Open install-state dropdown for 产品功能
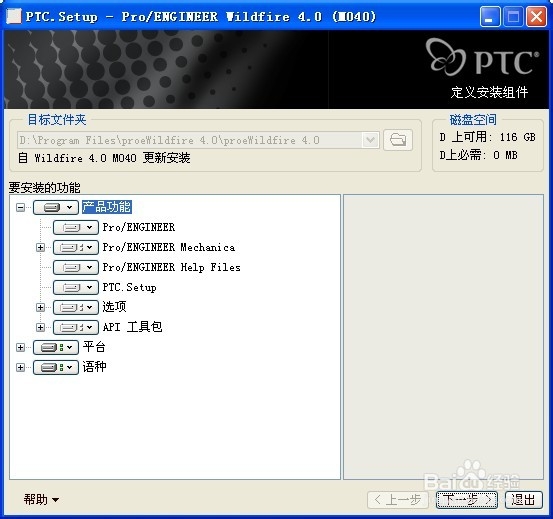The width and height of the screenshot is (553, 519). (56, 207)
